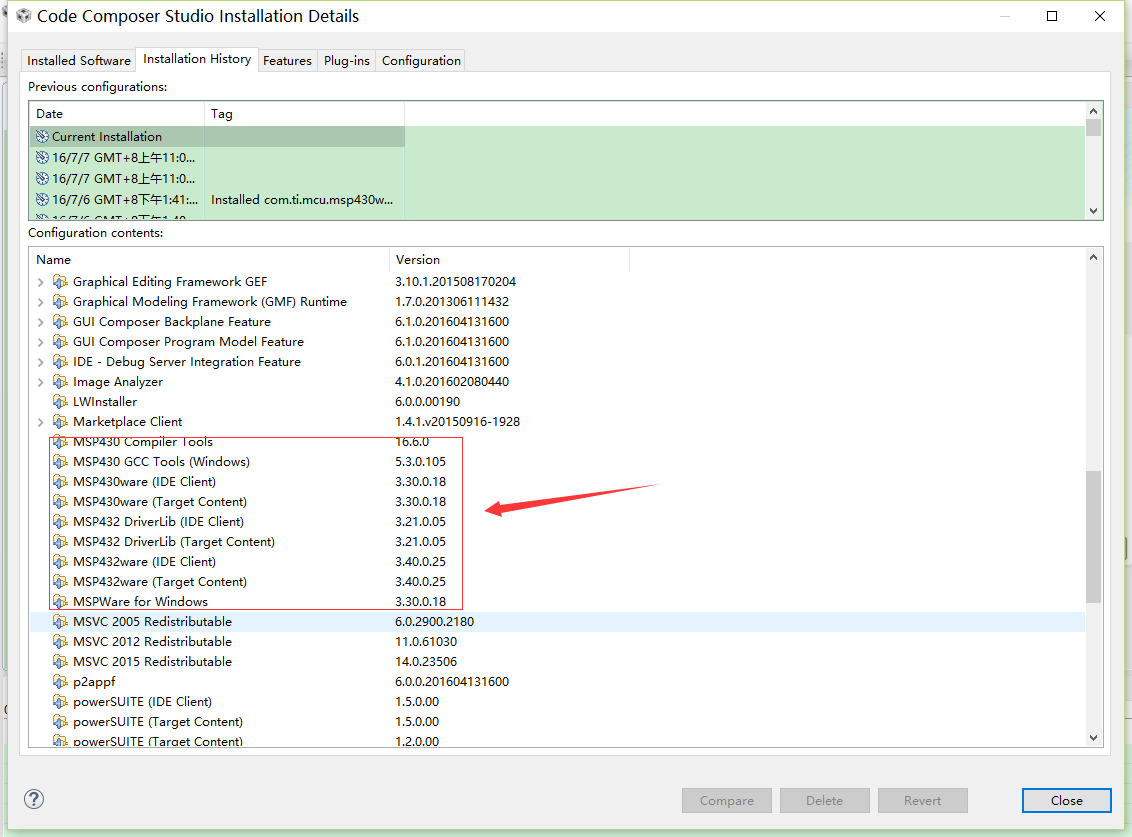
Task: Click version '1.4.1.v20150916-1928' cell
Action: pyautogui.click(x=457, y=422)
